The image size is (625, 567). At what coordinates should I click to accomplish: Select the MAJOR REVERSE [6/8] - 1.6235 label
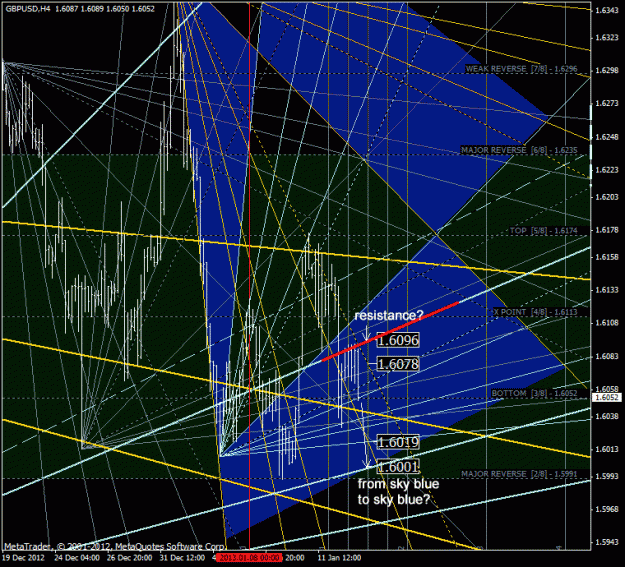coord(519,150)
